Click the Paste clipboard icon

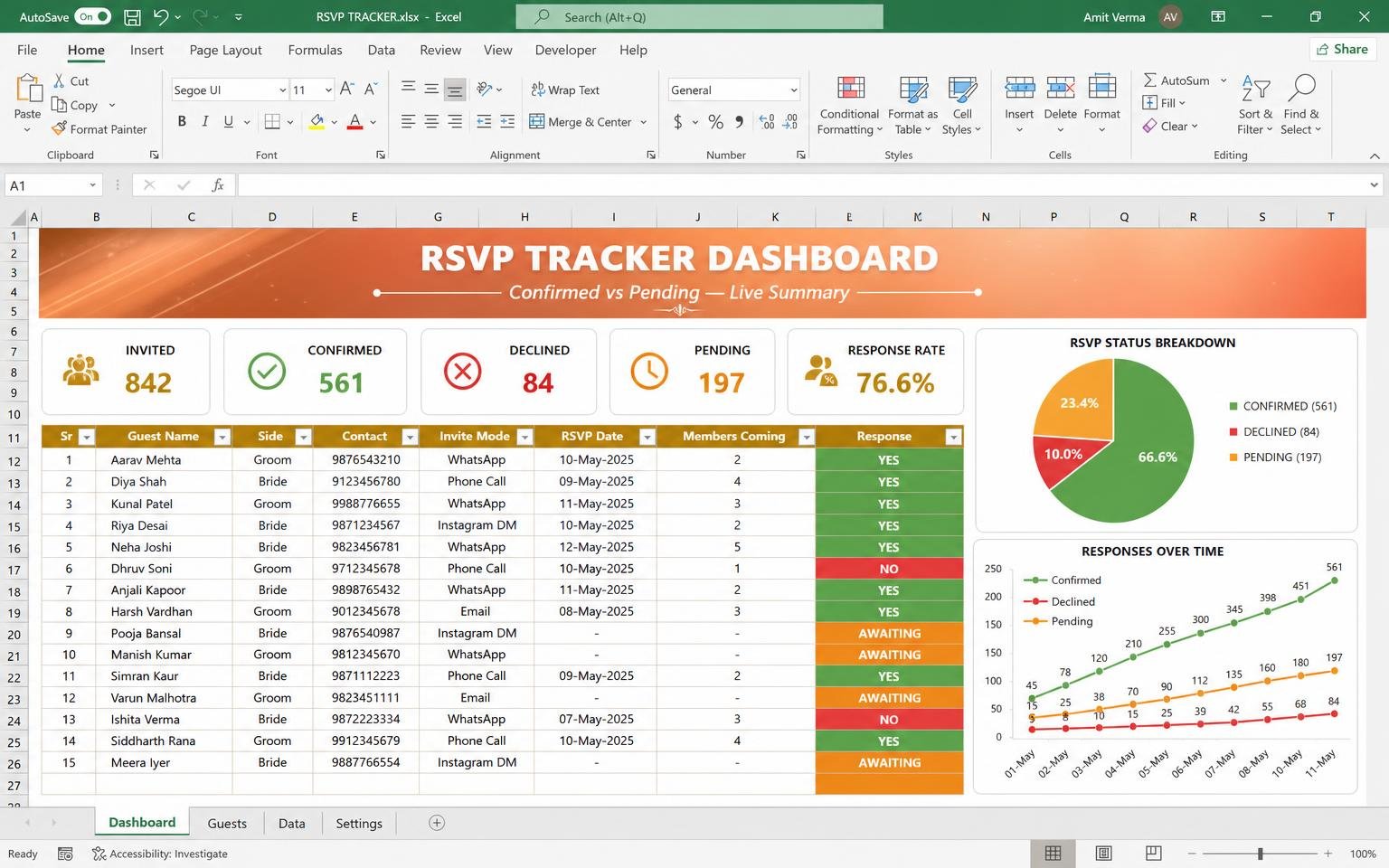coord(28,89)
